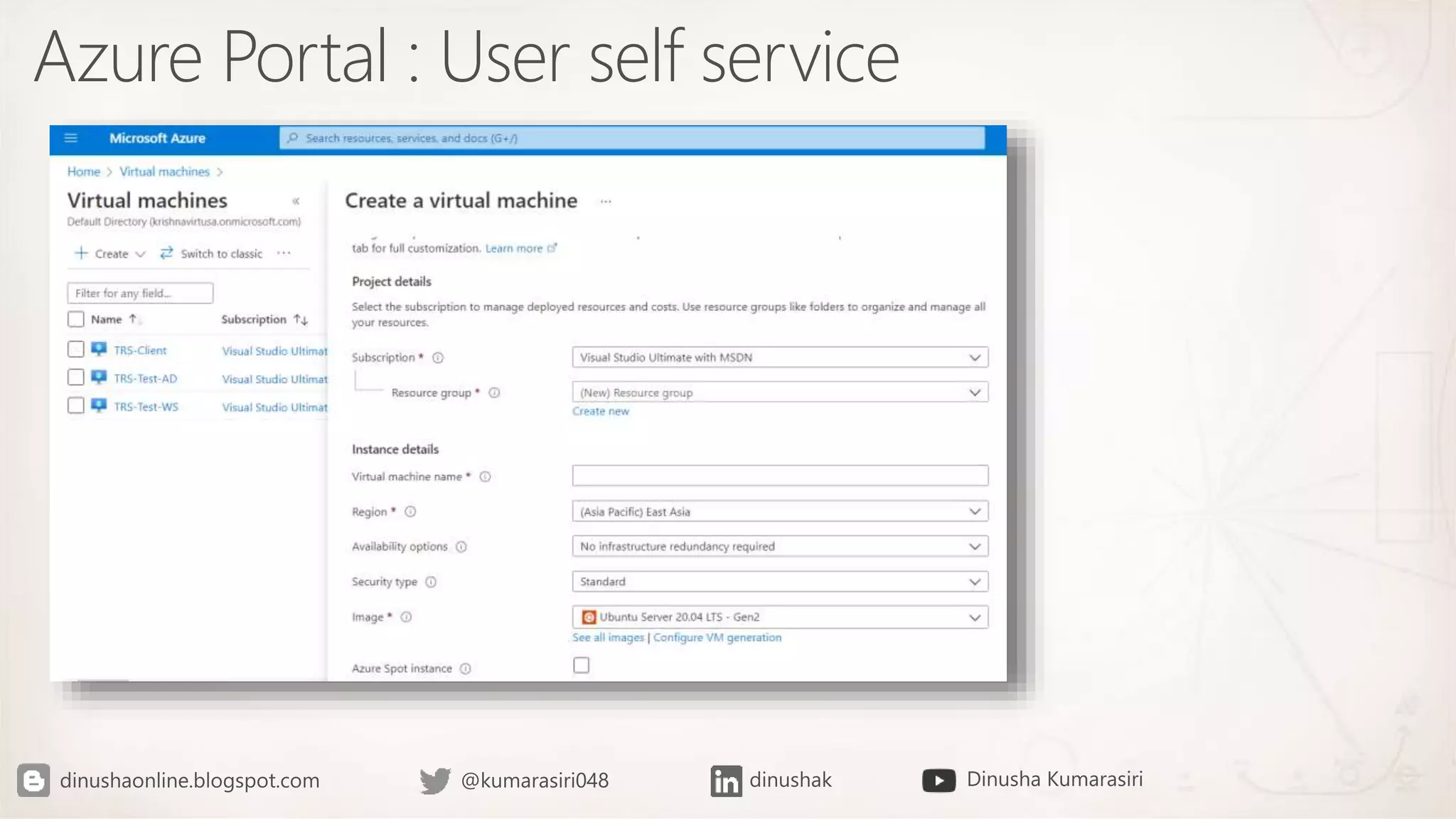Show info for Resource group field
1456x819 pixels.
coord(494,392)
